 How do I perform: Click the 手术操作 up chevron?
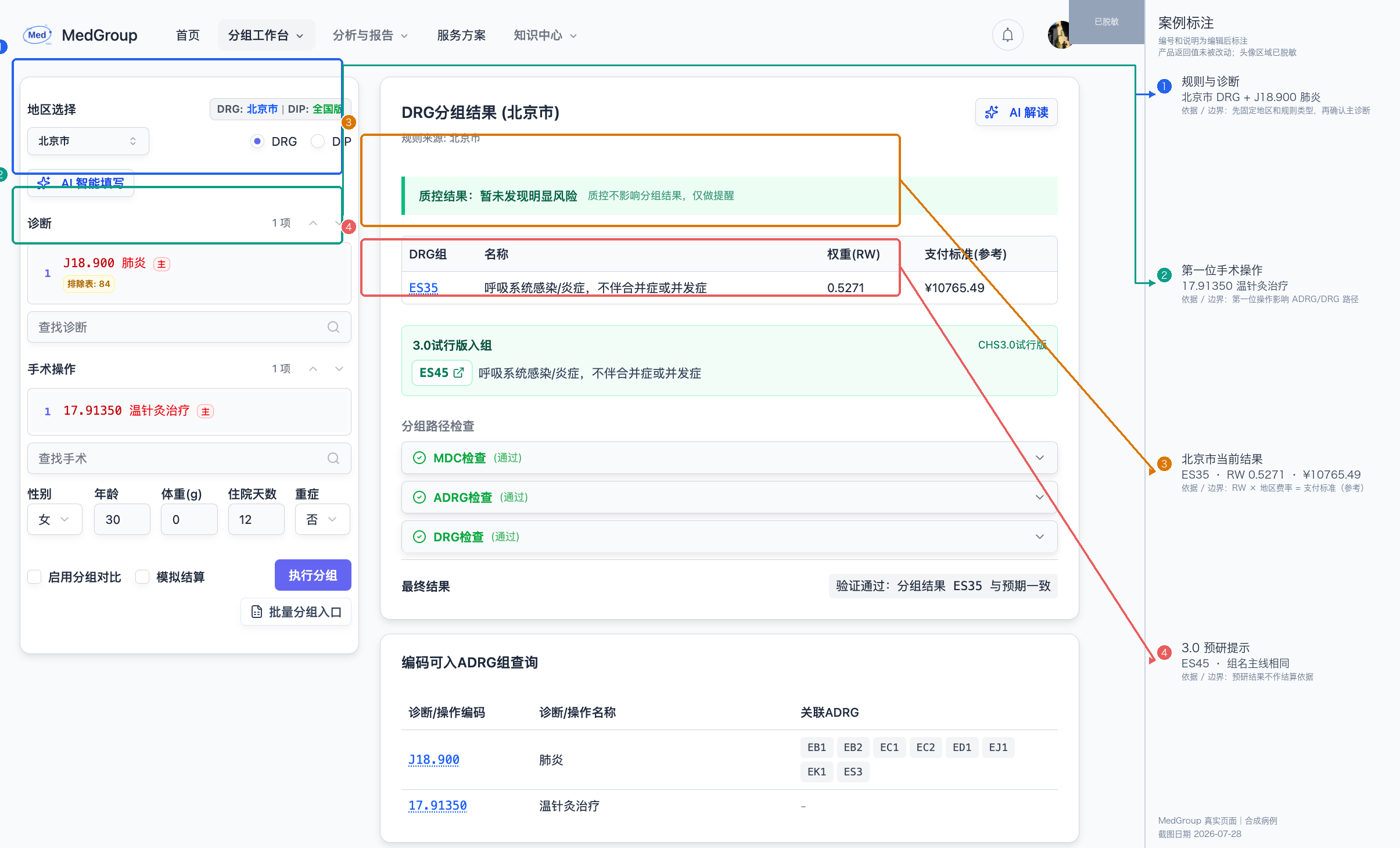pos(313,369)
